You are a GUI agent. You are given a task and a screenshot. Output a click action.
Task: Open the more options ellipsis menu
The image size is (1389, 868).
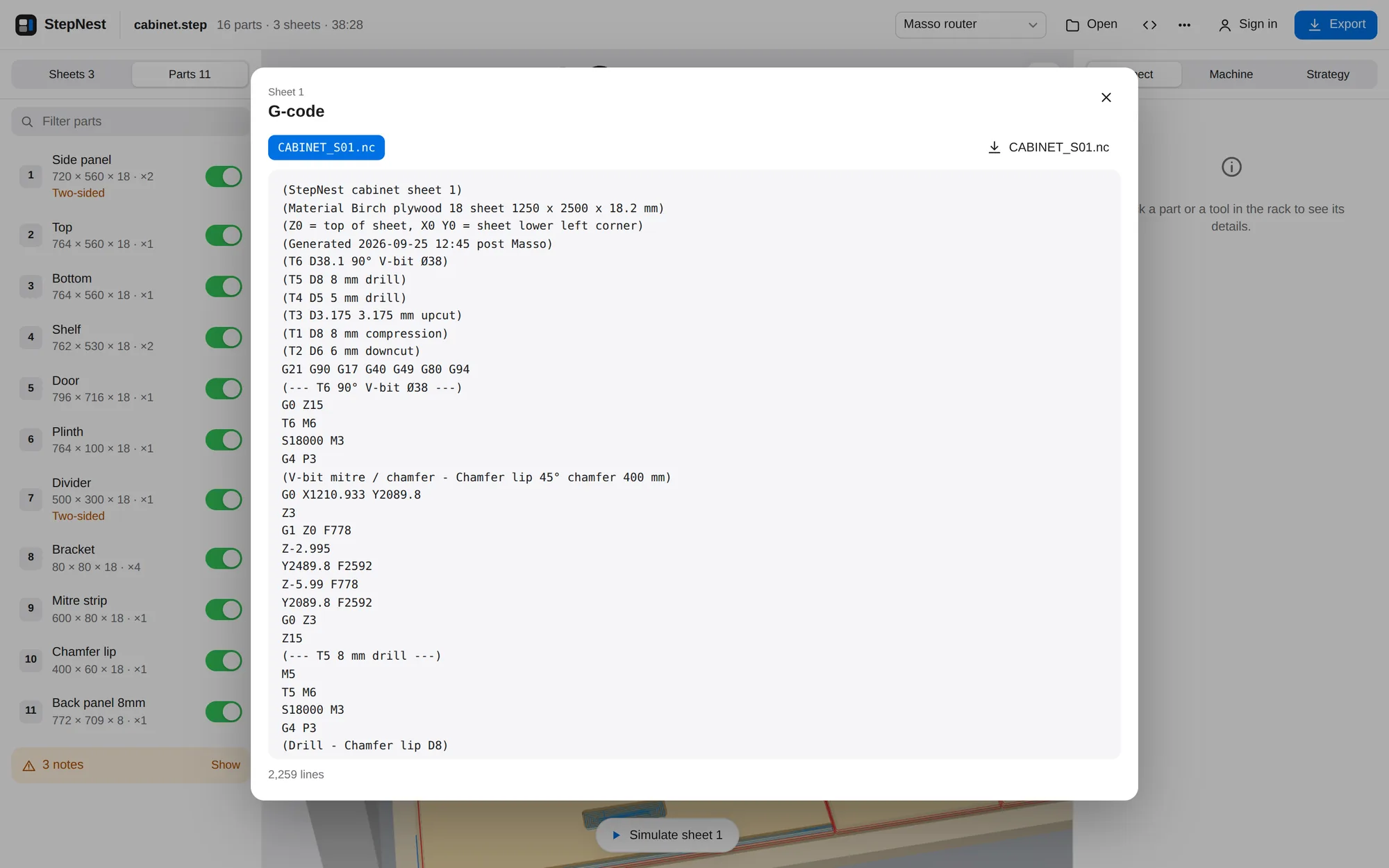tap(1184, 24)
